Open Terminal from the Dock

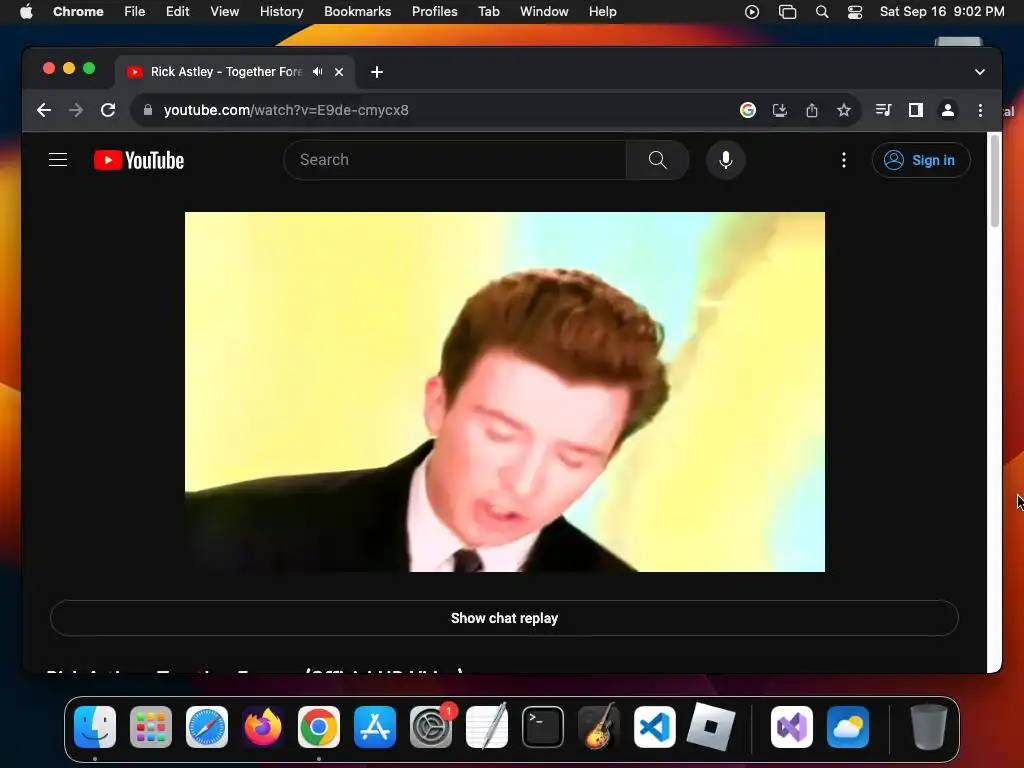[543, 726]
